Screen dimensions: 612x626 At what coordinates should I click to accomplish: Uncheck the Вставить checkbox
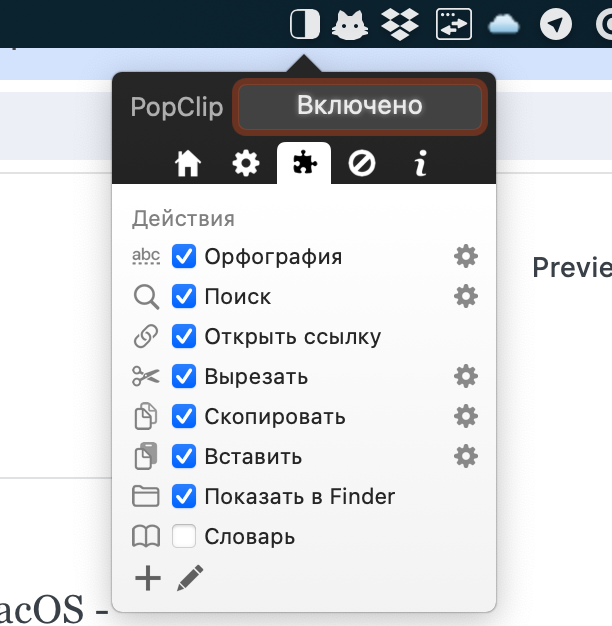[x=184, y=456]
